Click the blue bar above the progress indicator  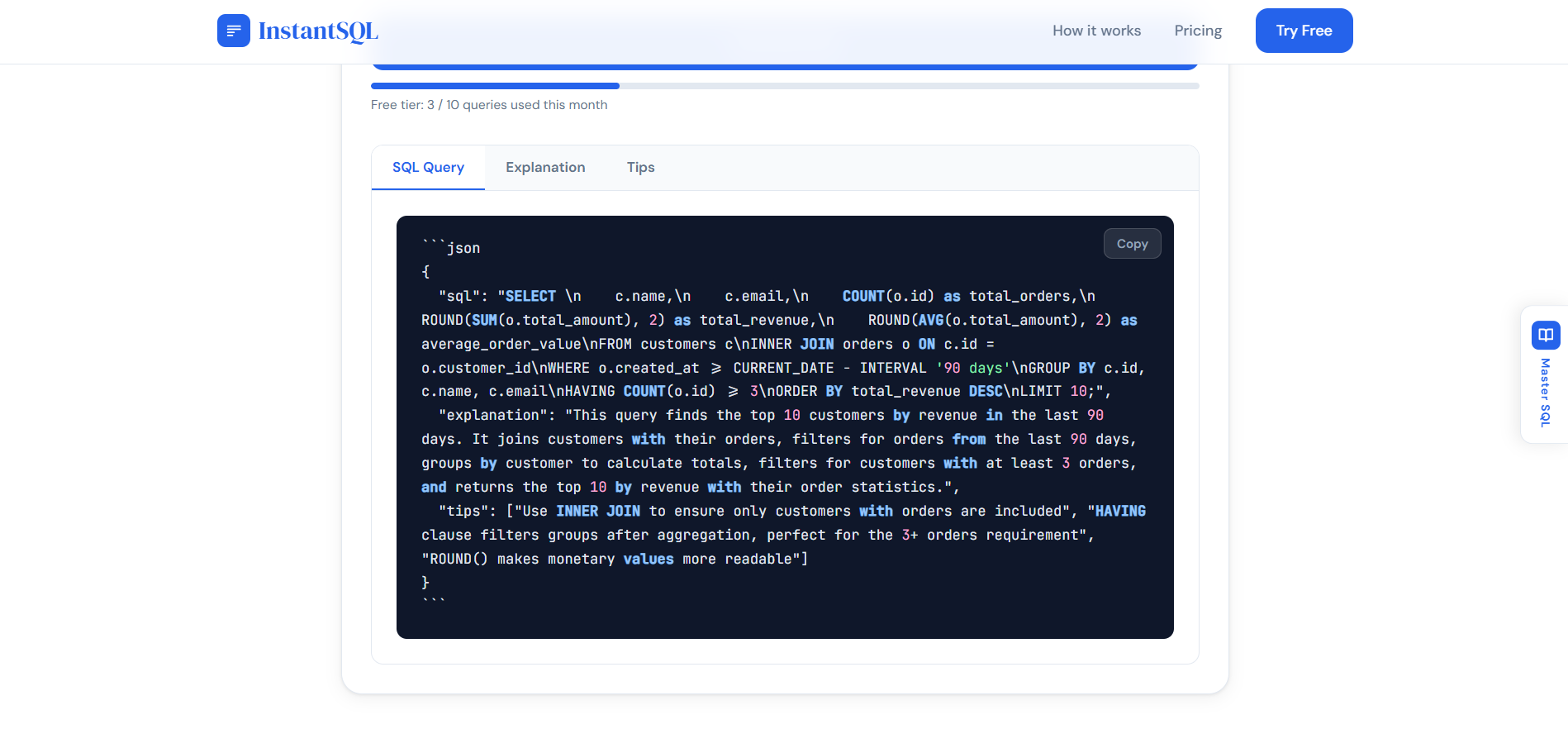click(784, 64)
